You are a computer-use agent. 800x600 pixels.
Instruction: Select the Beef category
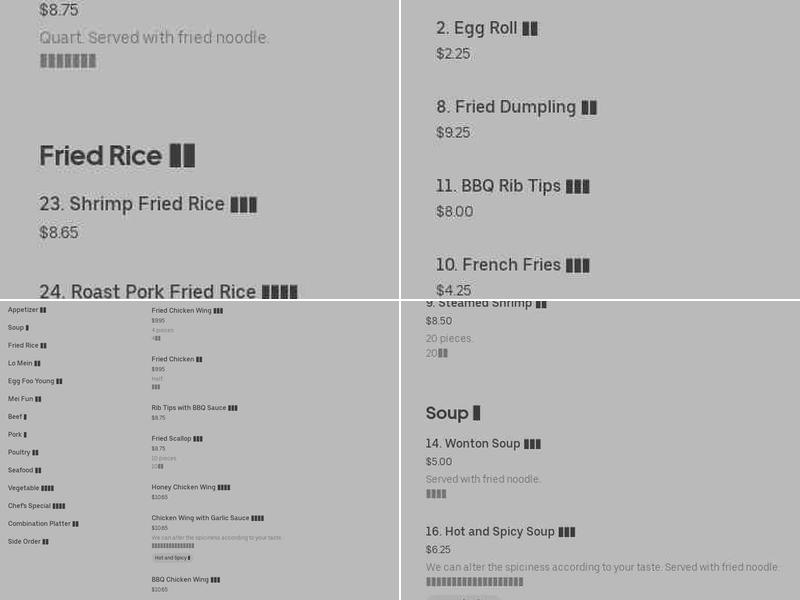click(x=15, y=417)
